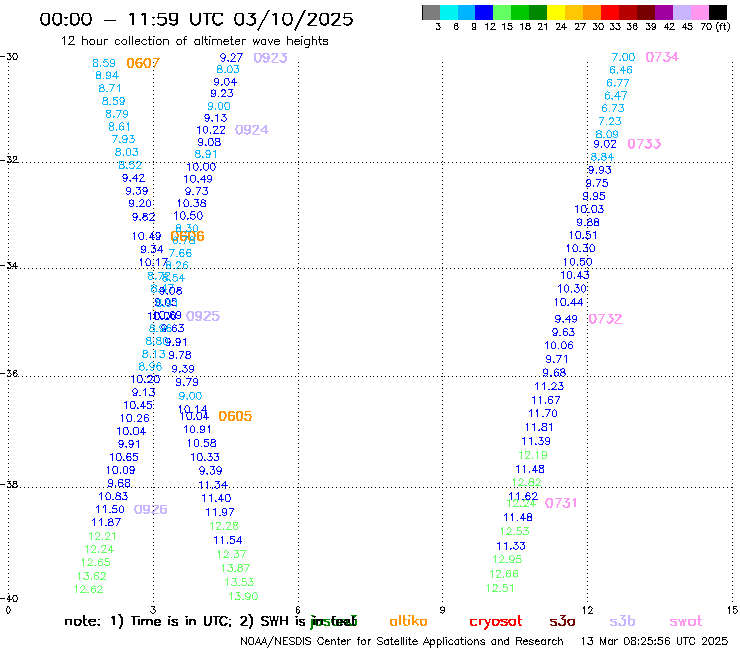This screenshot has height=650, width=740.
Task: Click the red swatch in the color legend
Action: 610,12
